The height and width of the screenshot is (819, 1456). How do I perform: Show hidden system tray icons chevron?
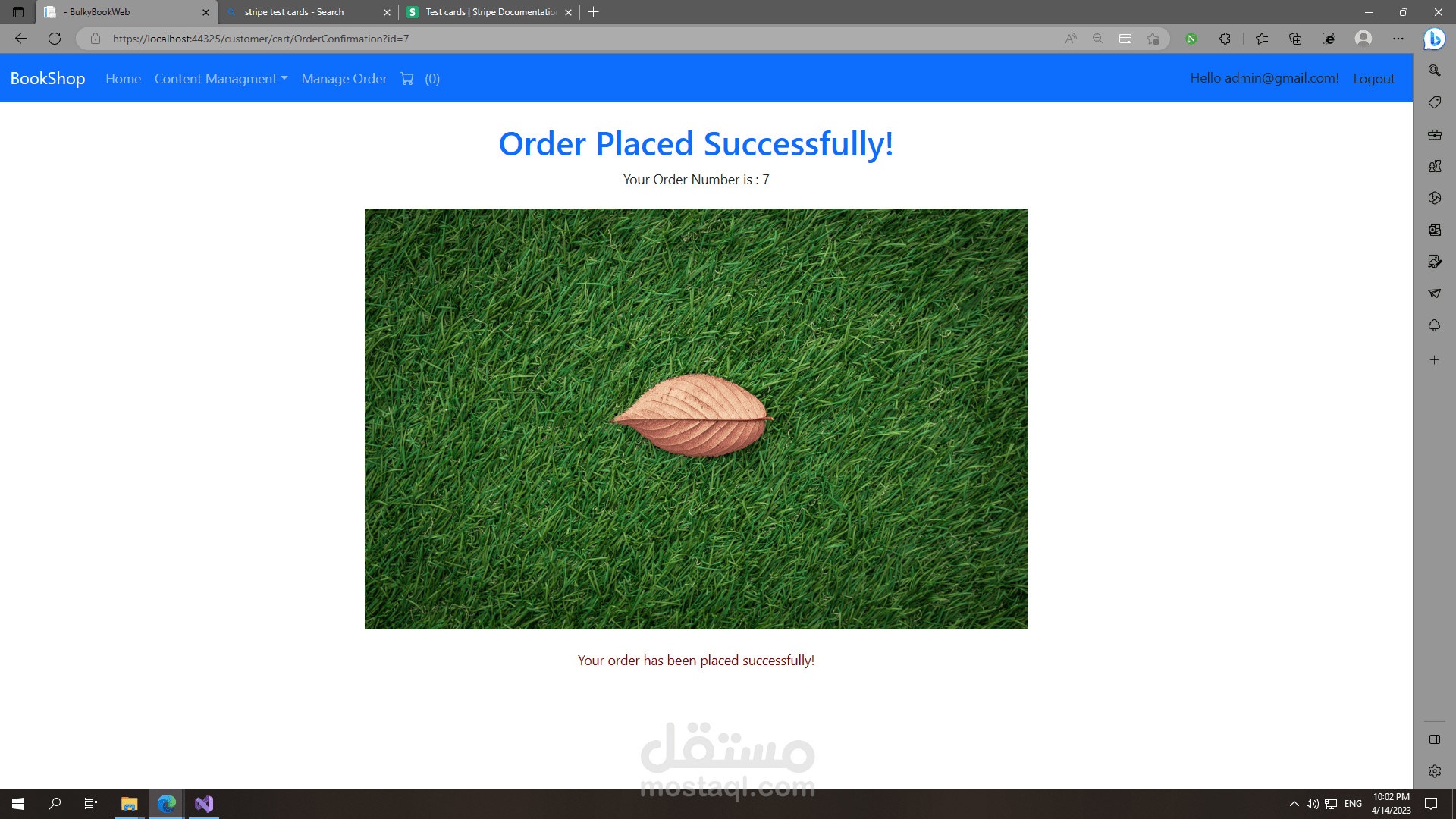(1294, 804)
